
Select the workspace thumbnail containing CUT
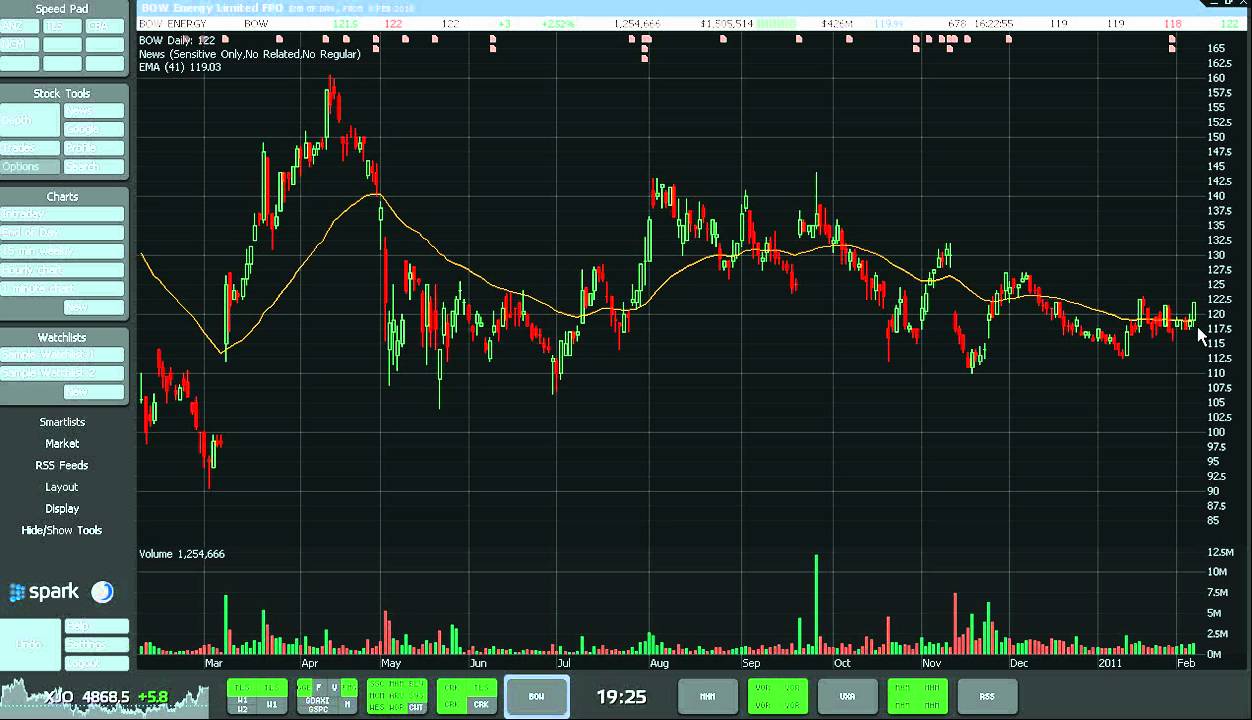tap(397, 696)
